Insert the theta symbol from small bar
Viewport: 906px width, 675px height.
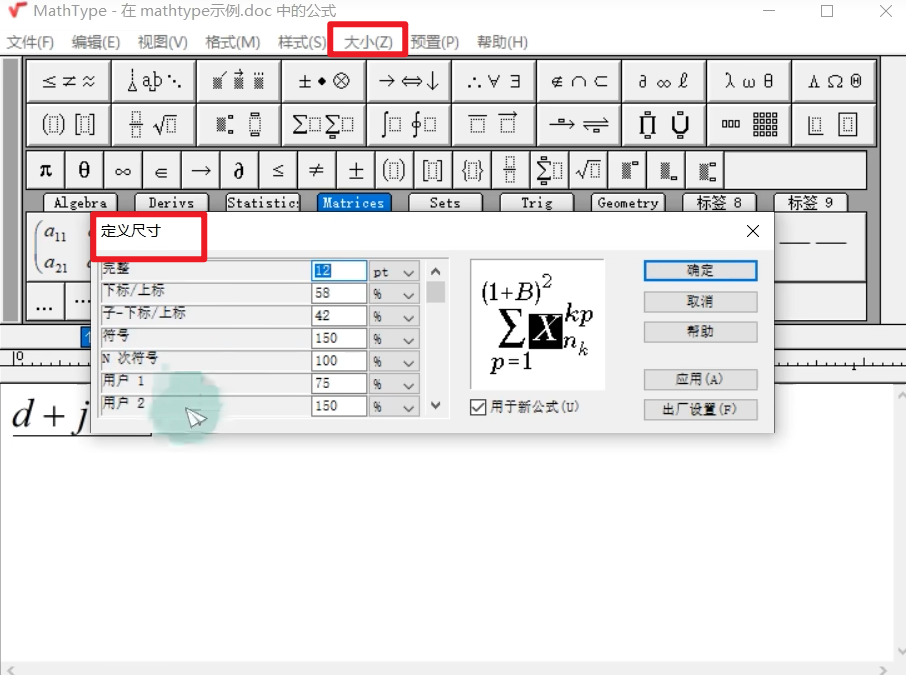(x=84, y=170)
